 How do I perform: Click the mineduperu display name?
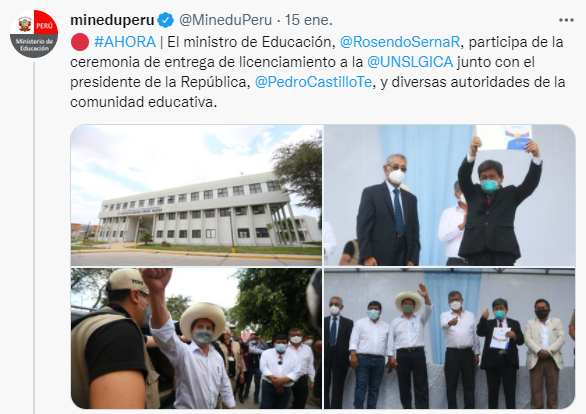tap(112, 20)
